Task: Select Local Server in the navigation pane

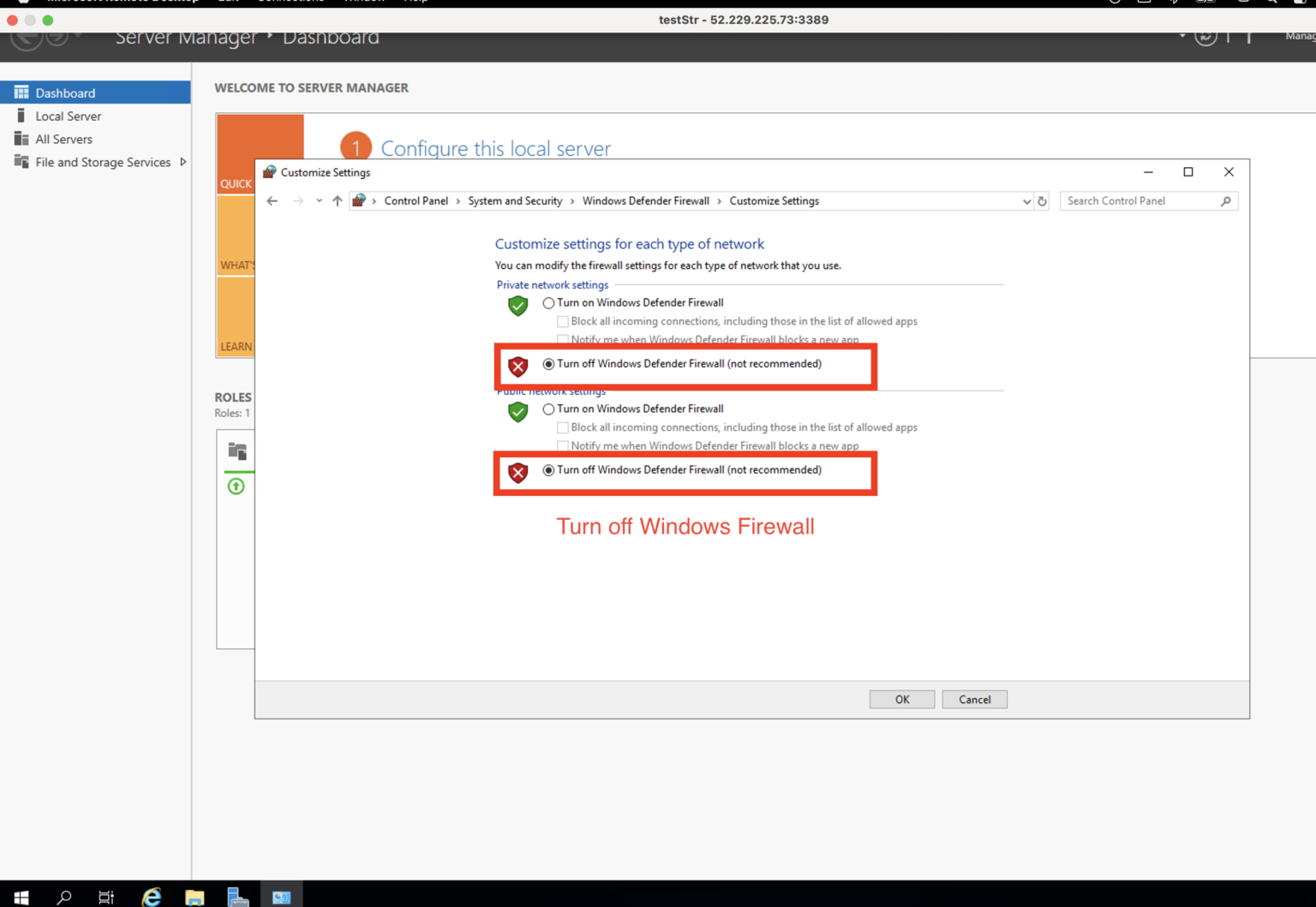Action: pos(69,116)
